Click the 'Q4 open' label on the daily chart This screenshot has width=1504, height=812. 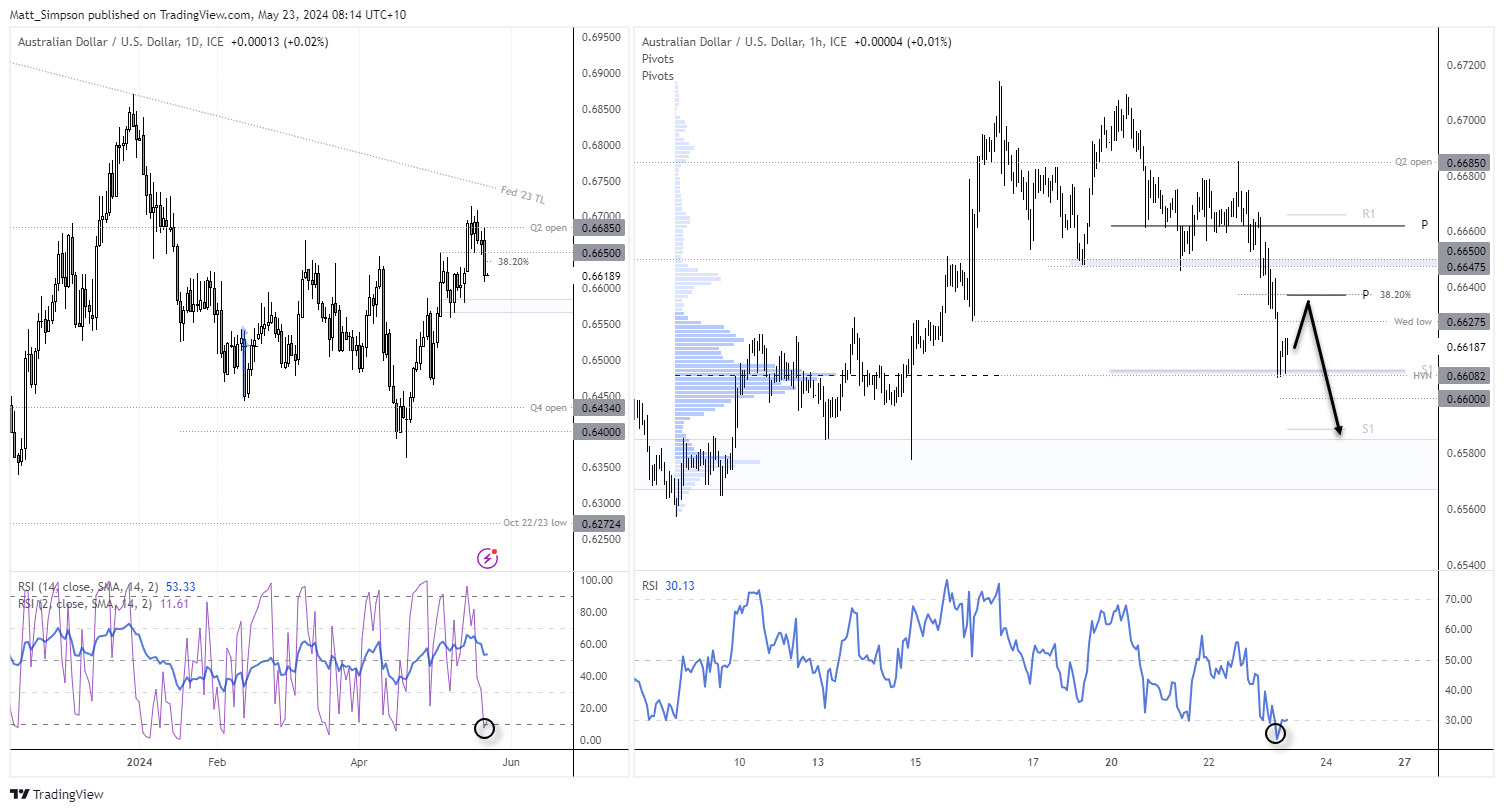[x=549, y=408]
